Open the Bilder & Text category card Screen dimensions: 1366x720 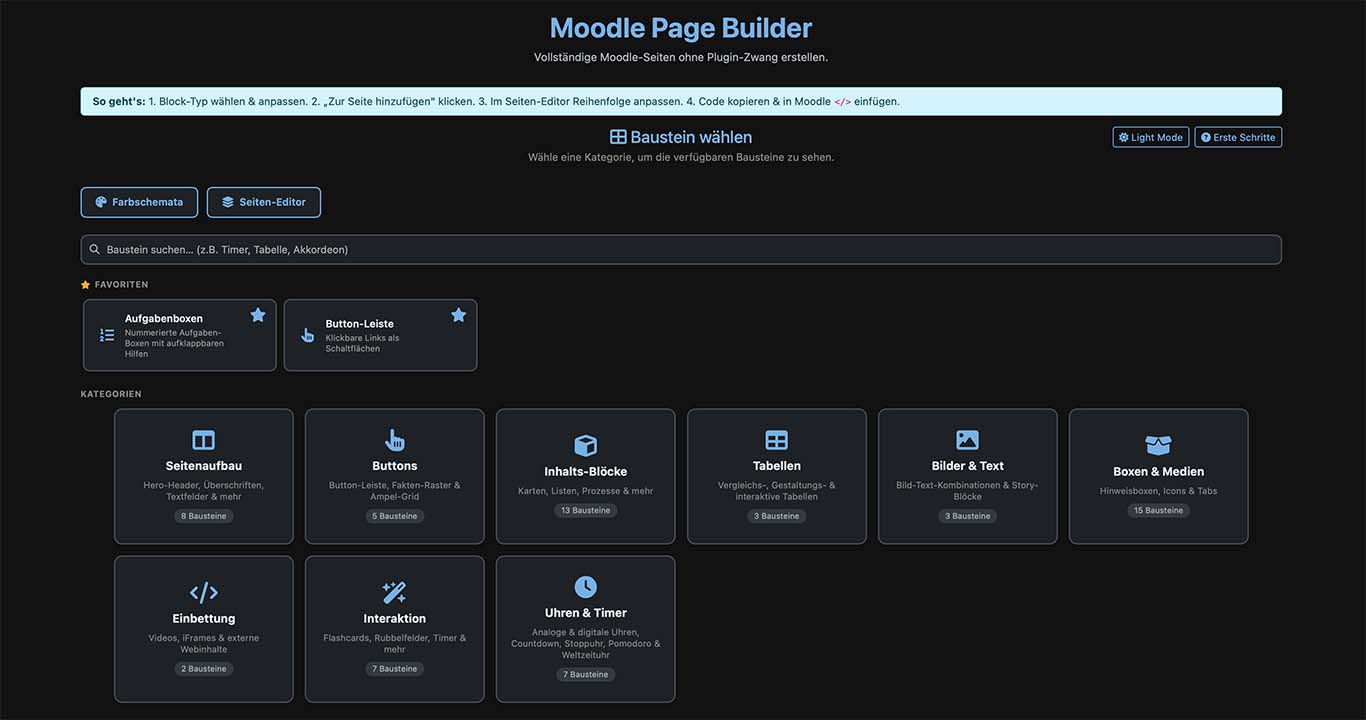968,476
